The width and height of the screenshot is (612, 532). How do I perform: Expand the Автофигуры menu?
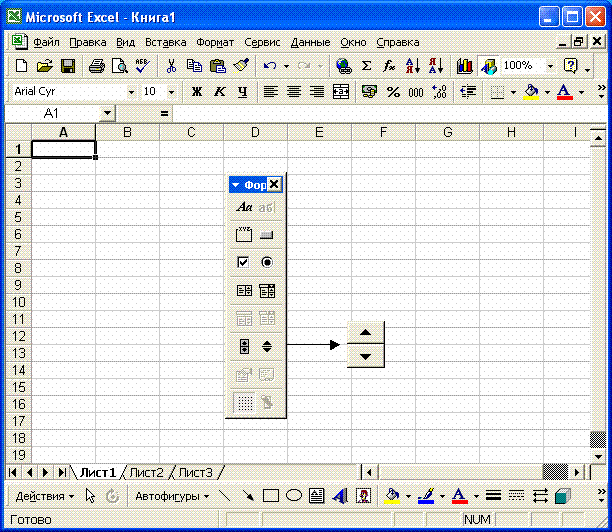172,496
